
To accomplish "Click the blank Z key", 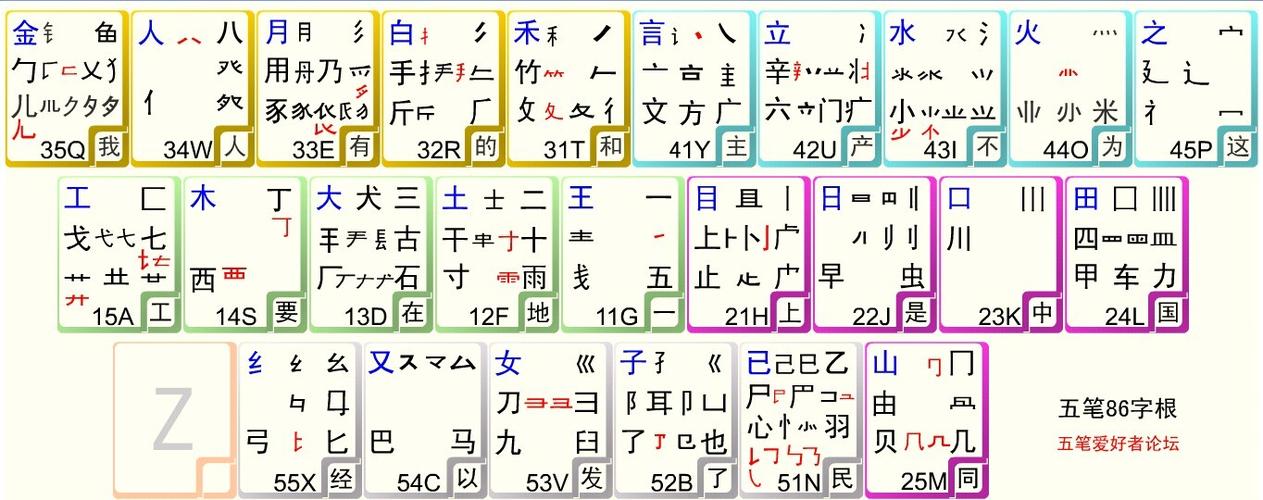I will tap(174, 420).
